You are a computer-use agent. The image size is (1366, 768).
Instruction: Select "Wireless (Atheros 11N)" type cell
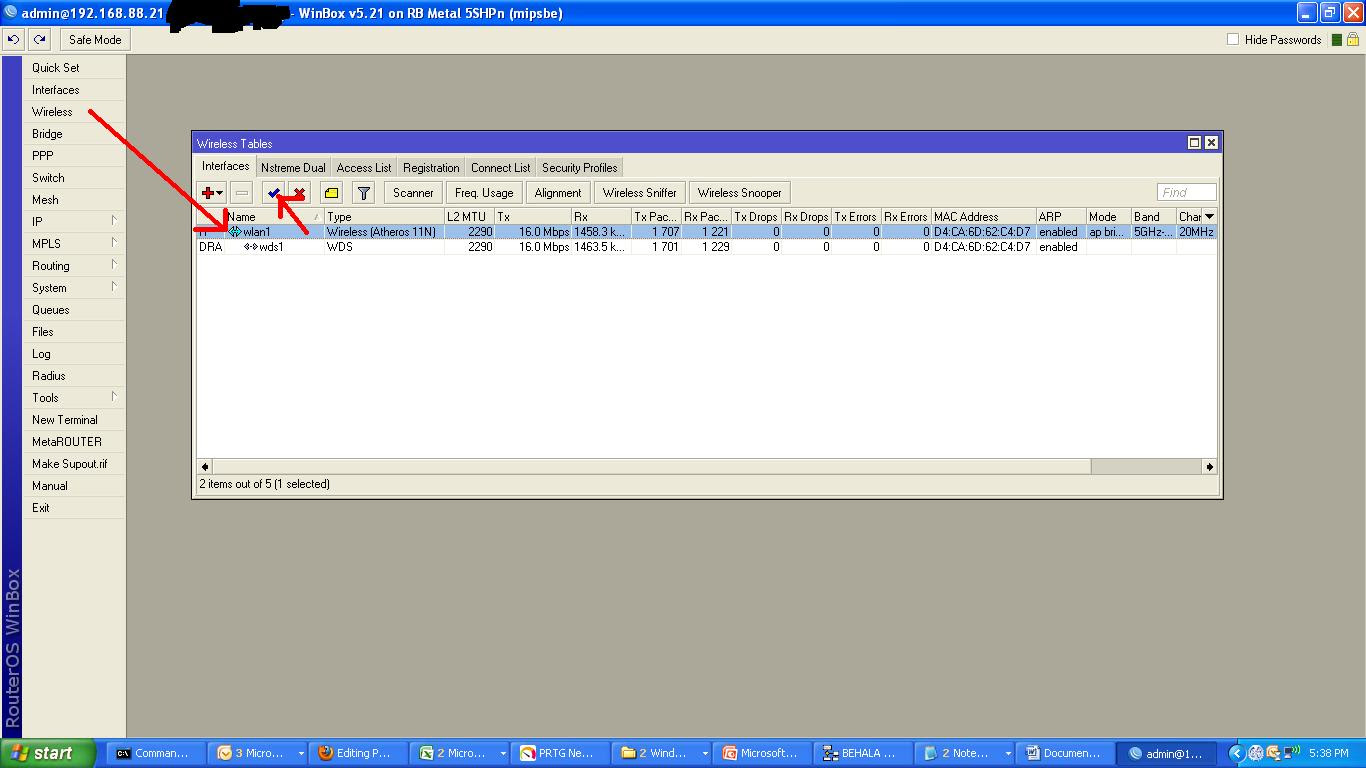[x=384, y=232]
